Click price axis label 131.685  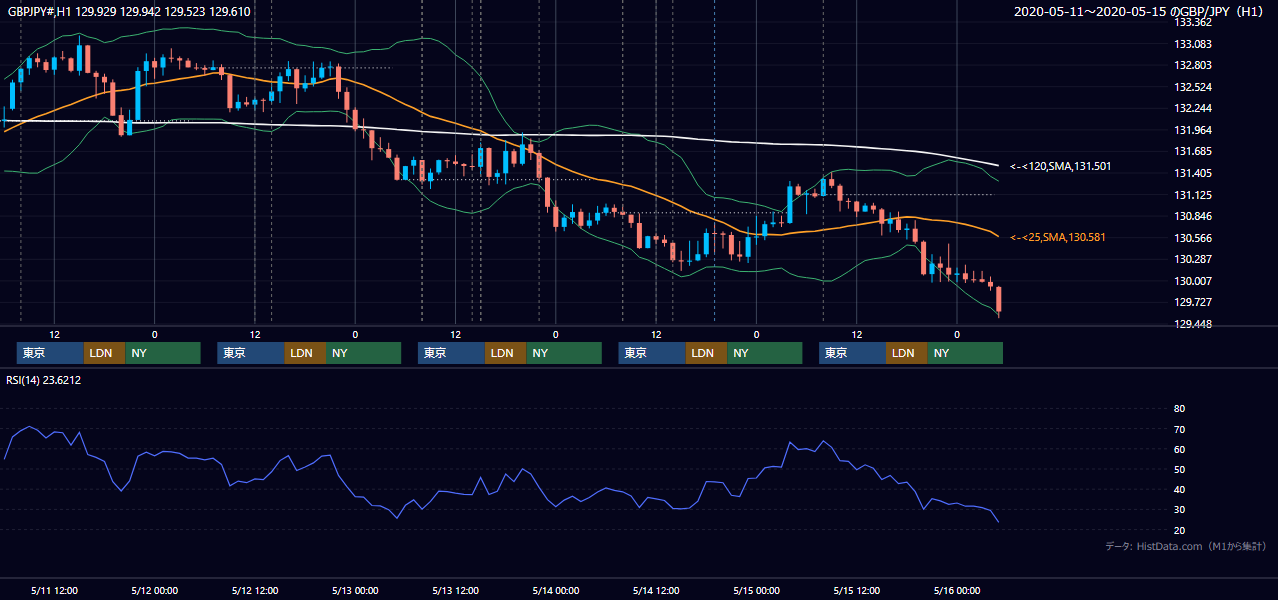click(1192, 151)
